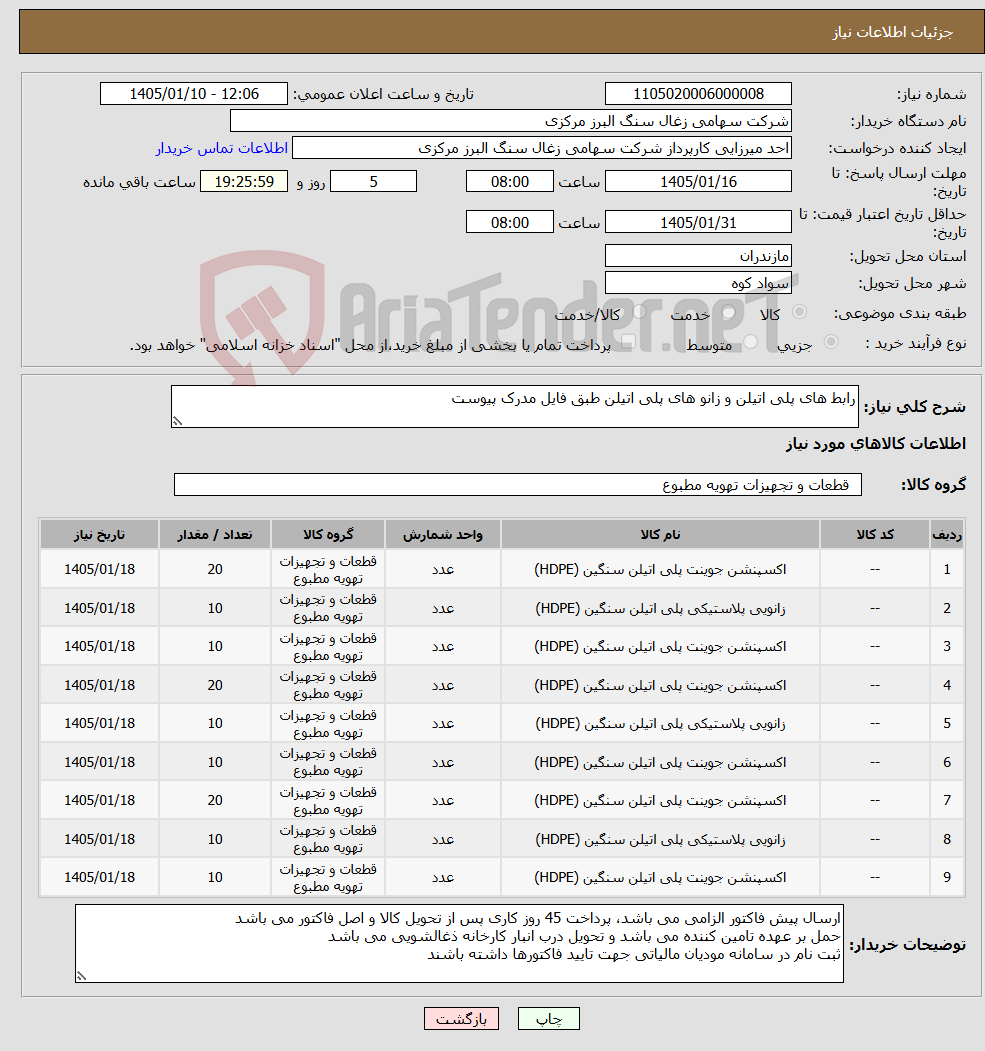Click the ردیف column header
This screenshot has height=1051, width=985.
(947, 534)
